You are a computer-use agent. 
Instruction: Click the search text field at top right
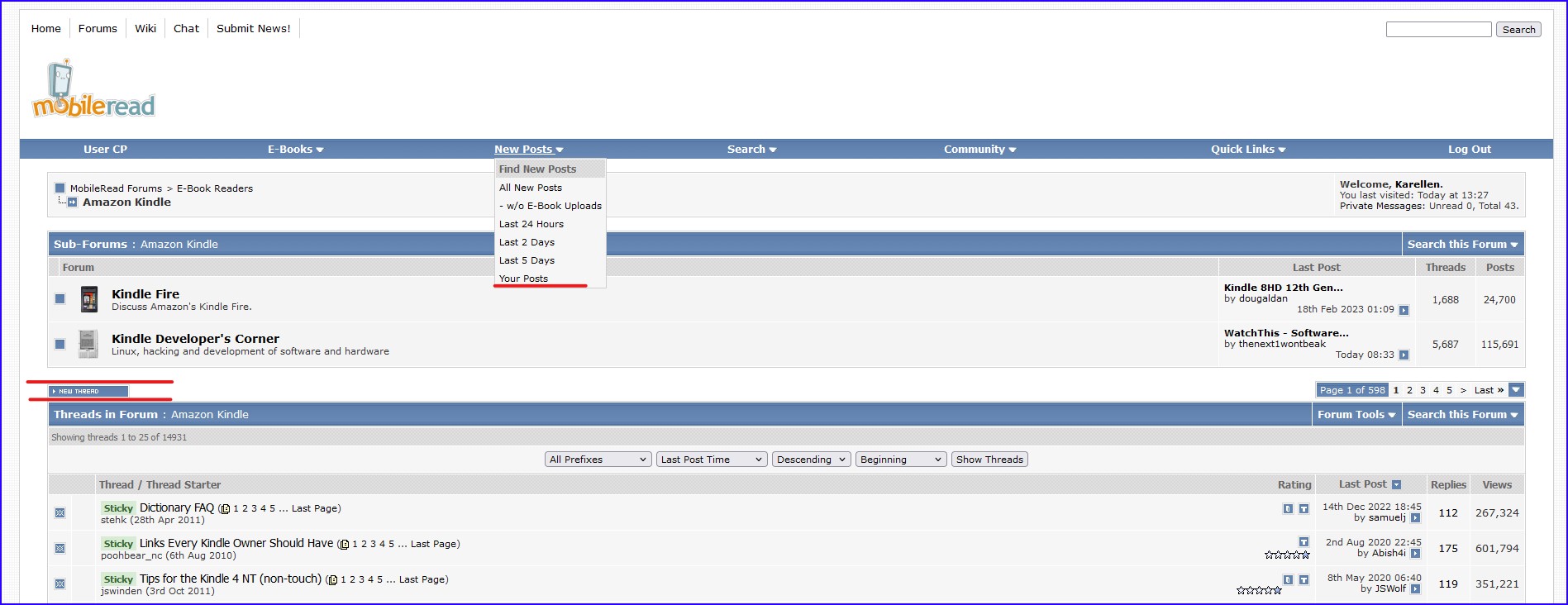tap(1438, 30)
